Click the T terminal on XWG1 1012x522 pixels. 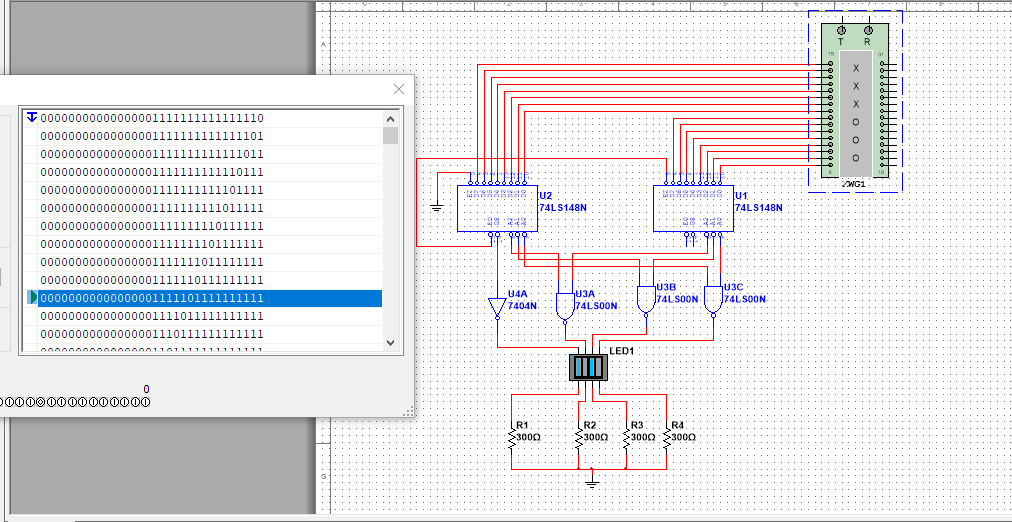point(841,30)
